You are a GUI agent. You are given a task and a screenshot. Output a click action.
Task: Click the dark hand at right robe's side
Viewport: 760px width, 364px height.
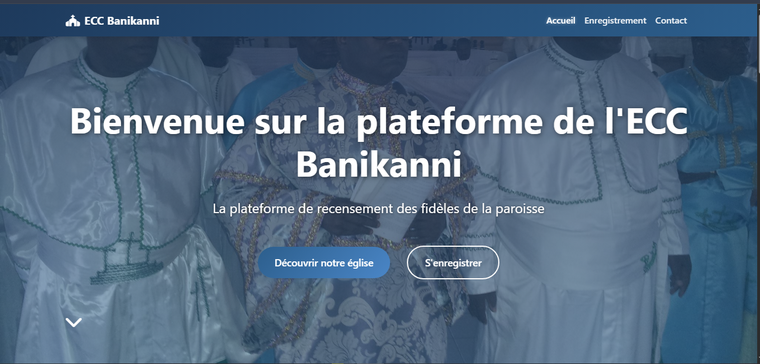[x=680, y=274]
